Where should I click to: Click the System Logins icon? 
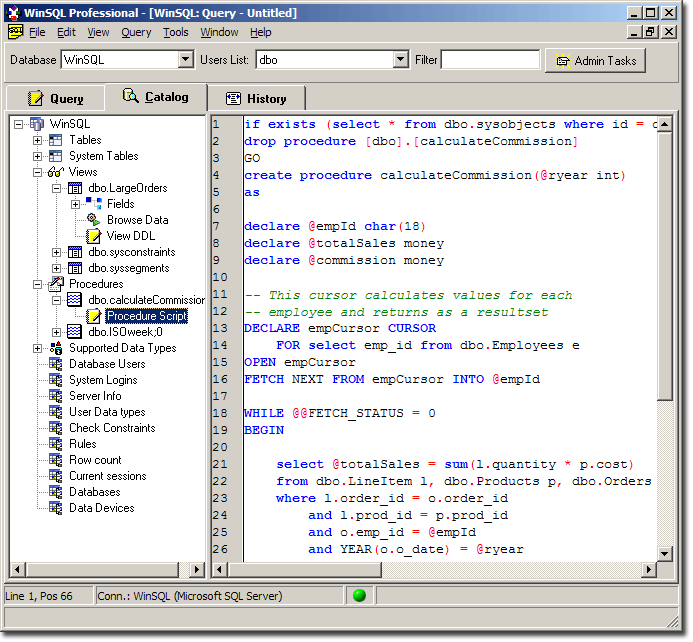pos(56,380)
